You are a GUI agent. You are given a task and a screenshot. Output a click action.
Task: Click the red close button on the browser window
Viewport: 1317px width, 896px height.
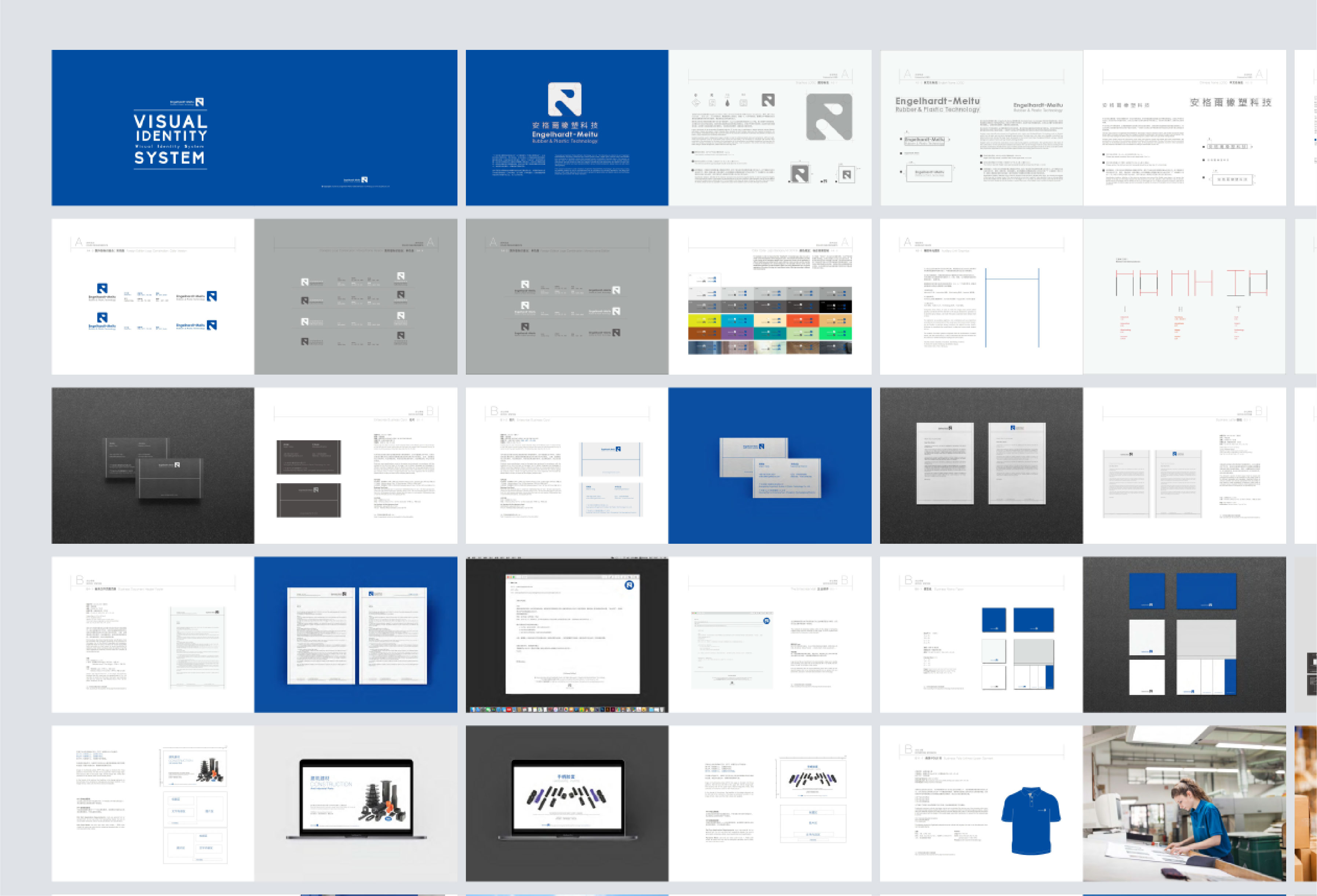tap(508, 577)
